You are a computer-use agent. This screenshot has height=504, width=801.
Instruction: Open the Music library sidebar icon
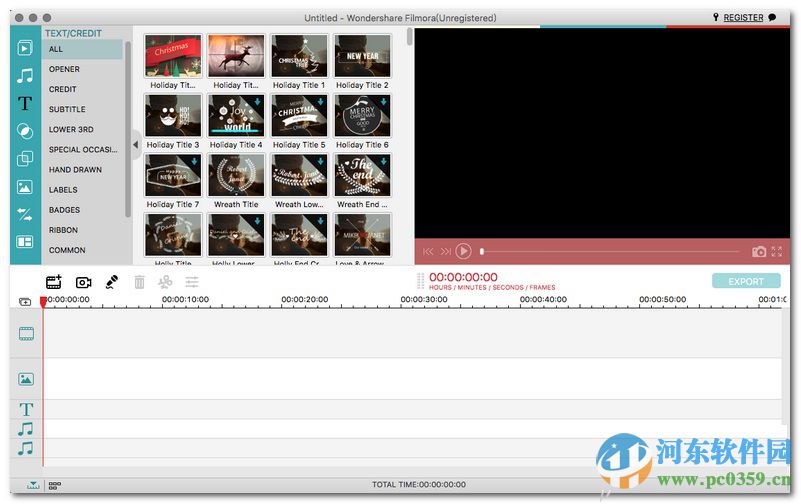[25, 76]
